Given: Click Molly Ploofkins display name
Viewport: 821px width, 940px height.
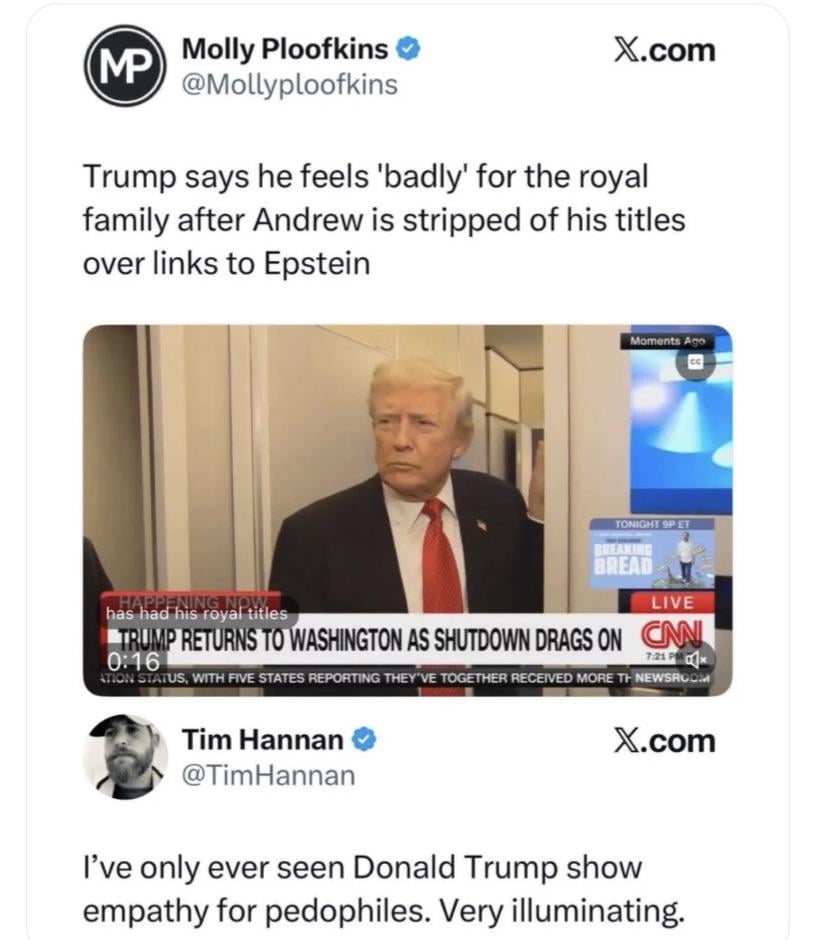Looking at the screenshot, I should pyautogui.click(x=285, y=49).
